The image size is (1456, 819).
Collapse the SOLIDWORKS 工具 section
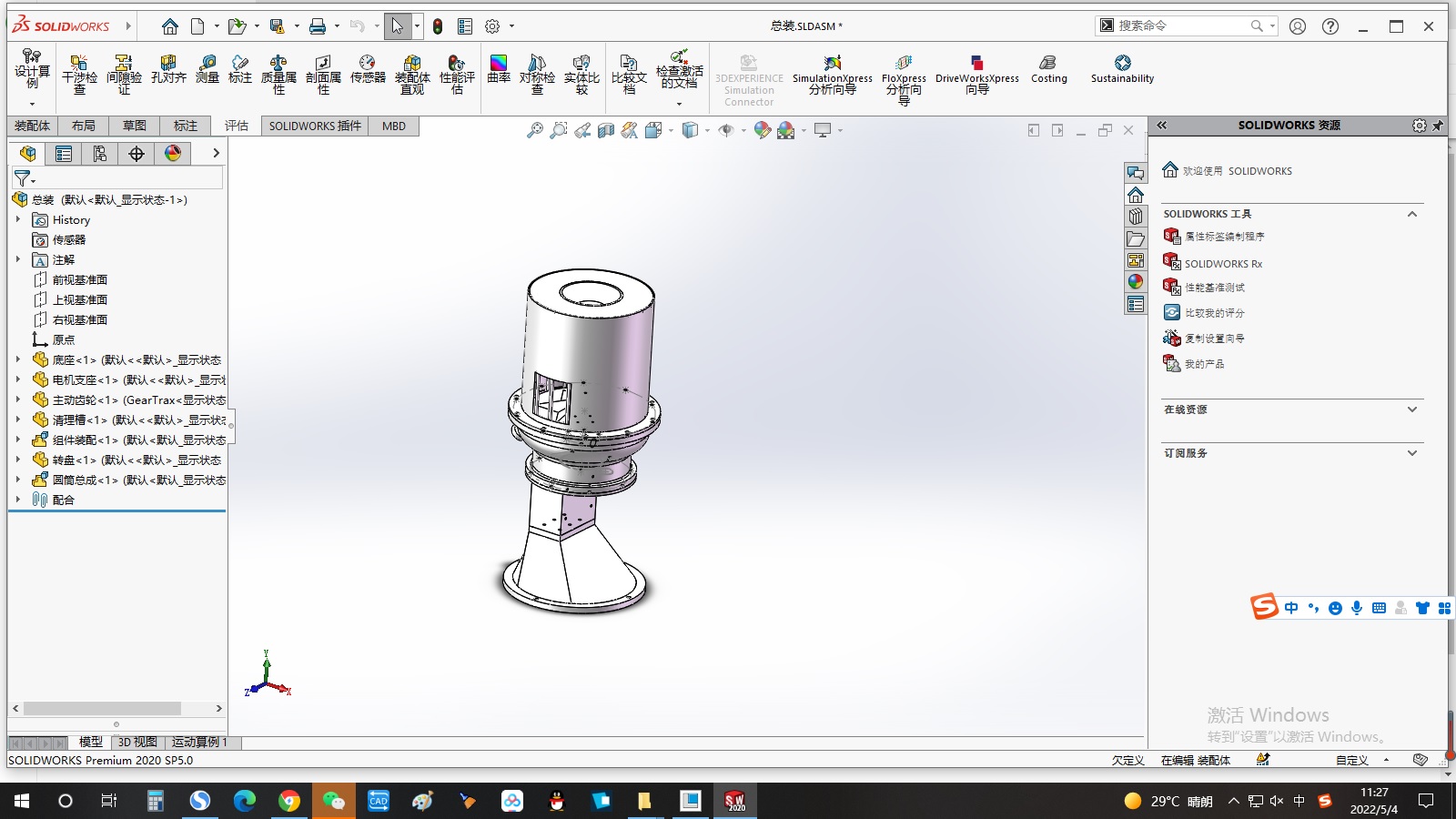pos(1411,214)
